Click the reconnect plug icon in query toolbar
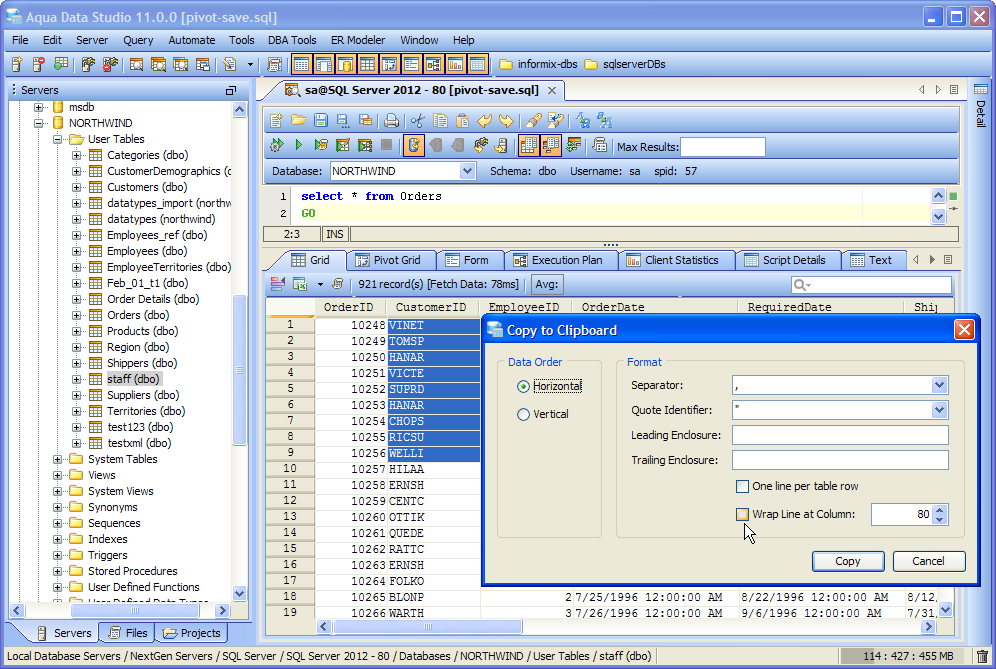Viewport: 996px width, 669px height. pos(480,145)
